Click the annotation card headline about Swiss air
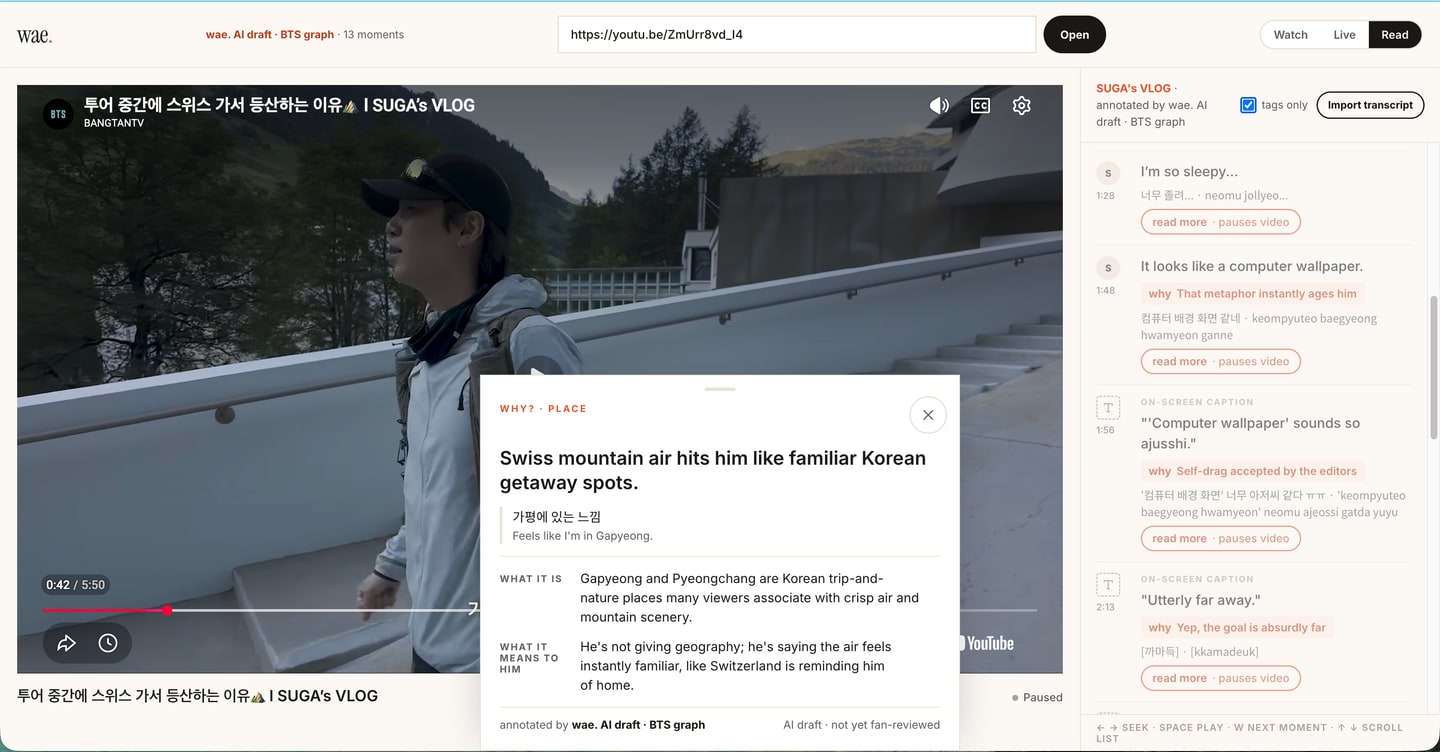This screenshot has width=1440, height=752. 713,470
